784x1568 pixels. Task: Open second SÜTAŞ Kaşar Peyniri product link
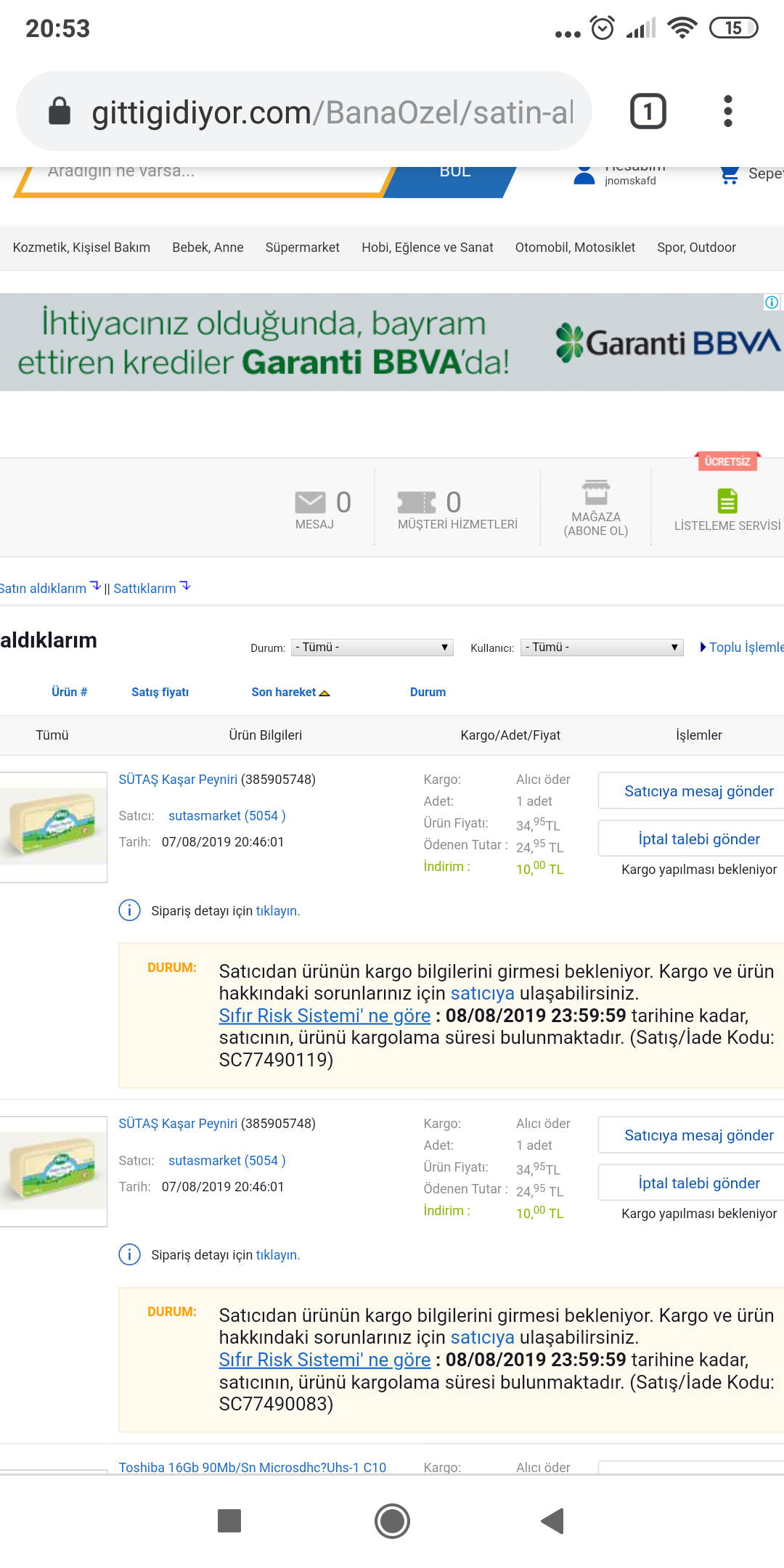click(178, 1123)
